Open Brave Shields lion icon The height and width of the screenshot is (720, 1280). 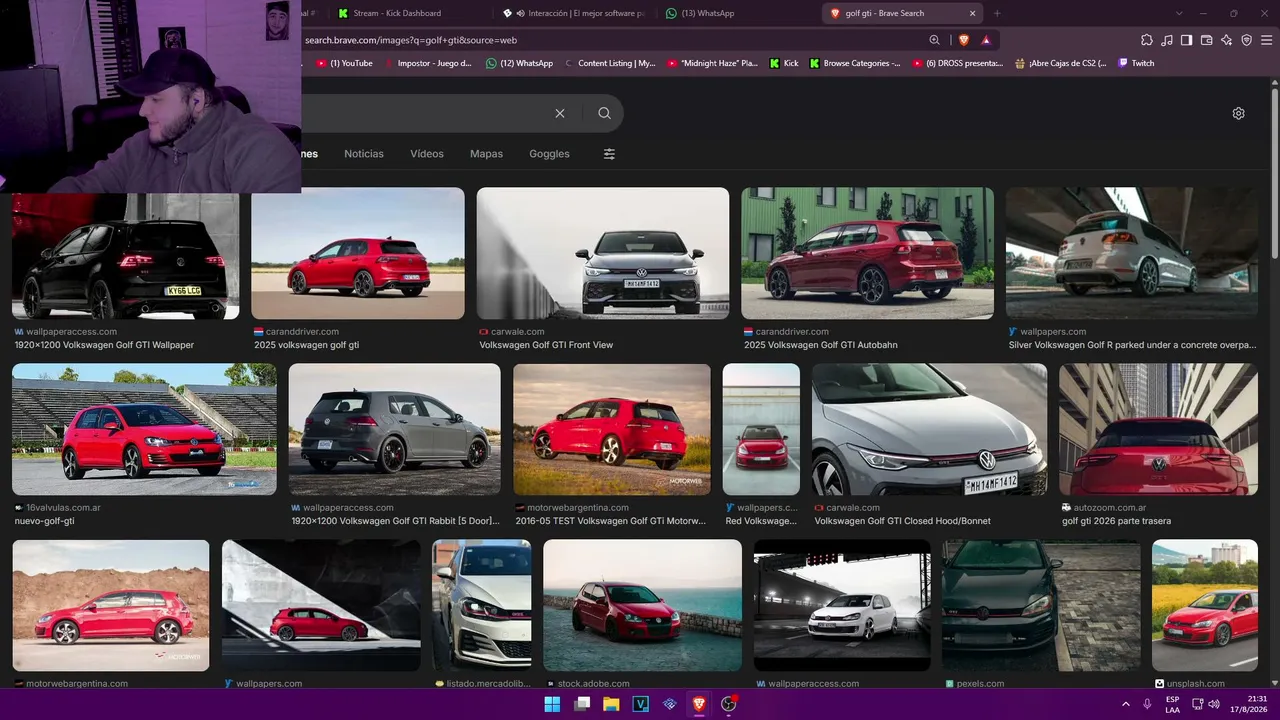click(964, 40)
